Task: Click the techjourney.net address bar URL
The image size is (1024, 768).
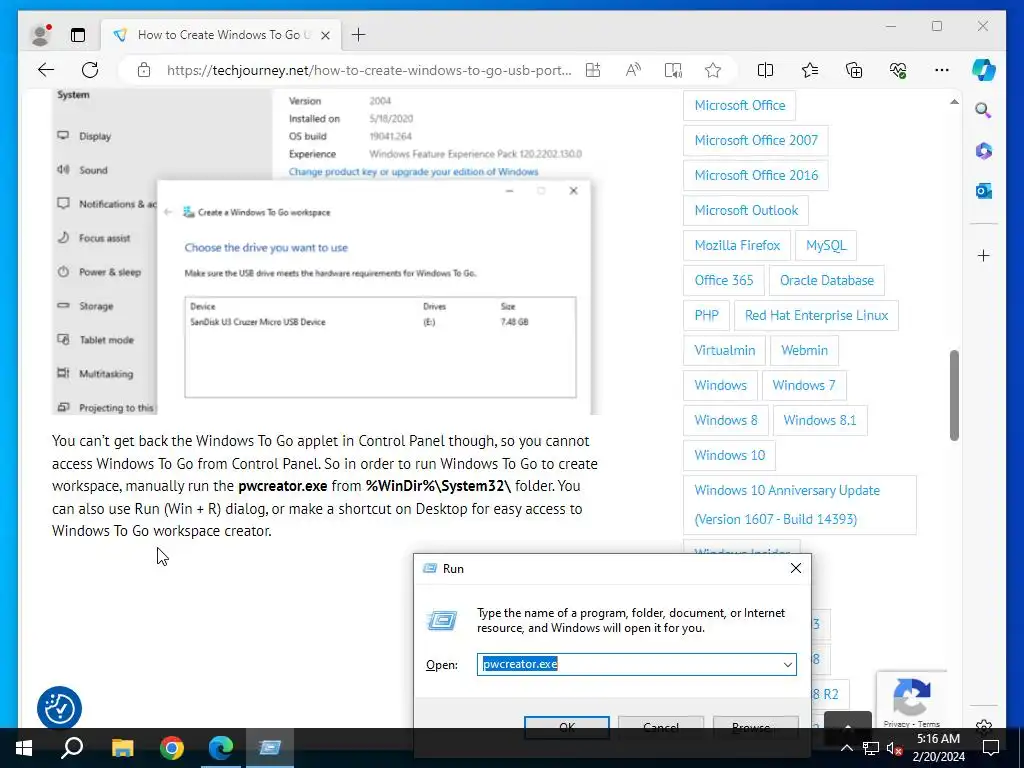Action: pos(369,70)
